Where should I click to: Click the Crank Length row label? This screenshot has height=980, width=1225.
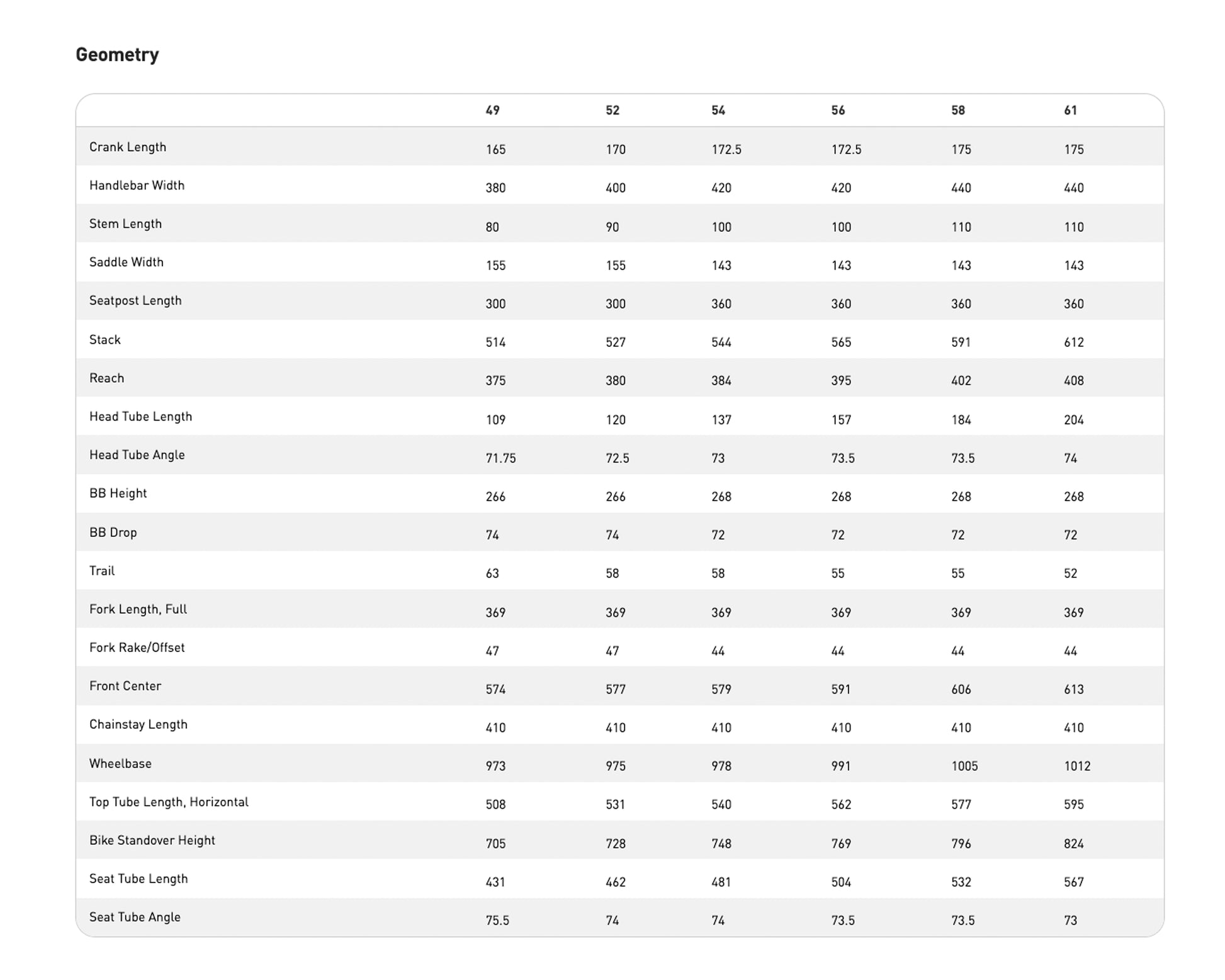128,147
